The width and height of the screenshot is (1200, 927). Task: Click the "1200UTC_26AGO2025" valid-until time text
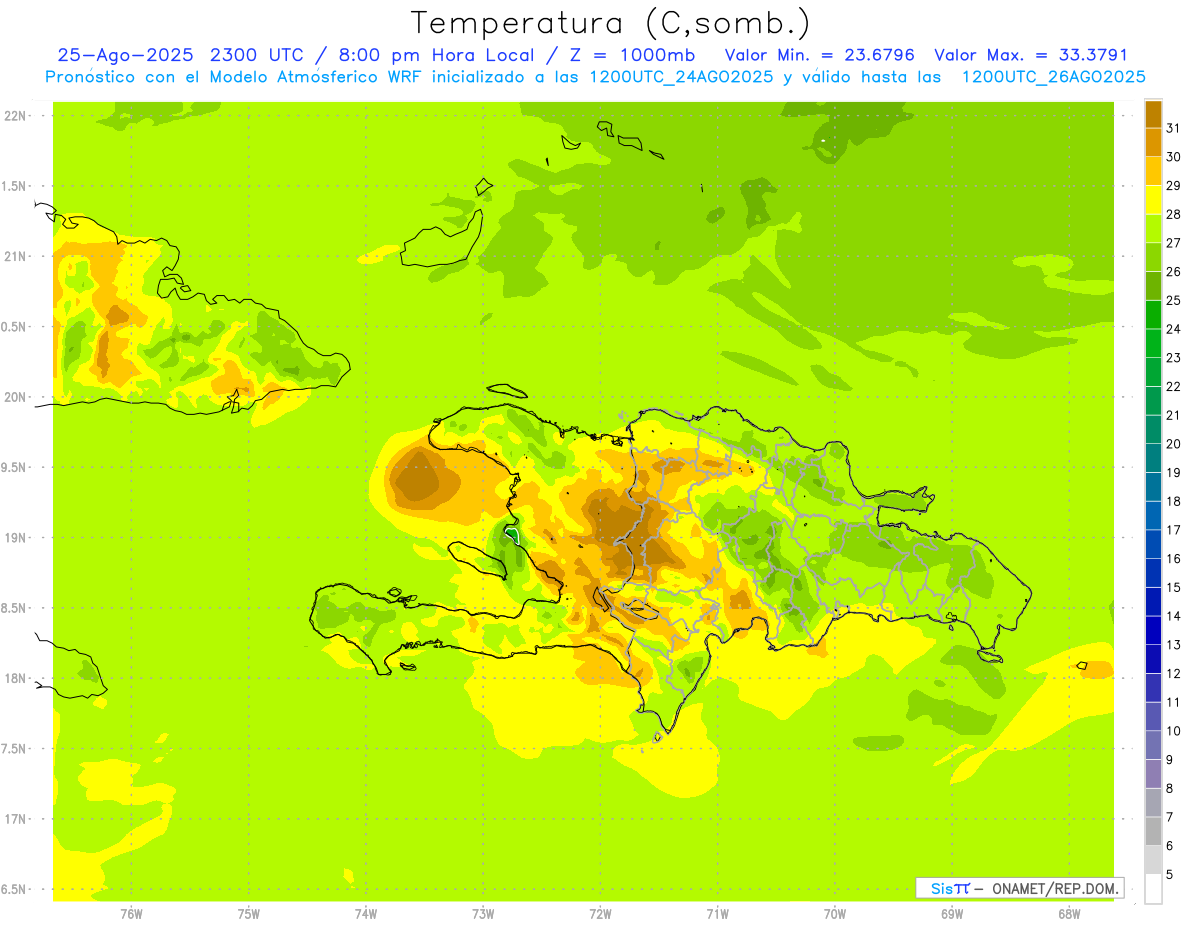point(1053,76)
